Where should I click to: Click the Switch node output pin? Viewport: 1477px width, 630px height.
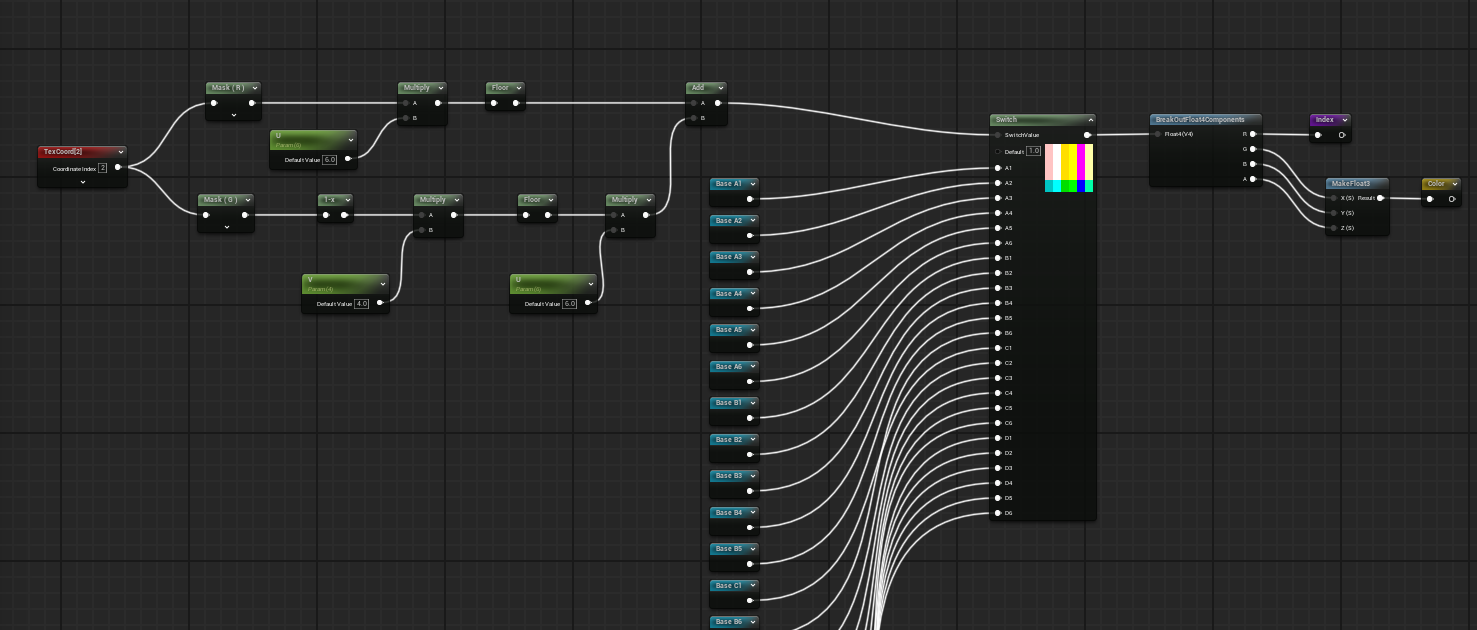pos(1088,135)
